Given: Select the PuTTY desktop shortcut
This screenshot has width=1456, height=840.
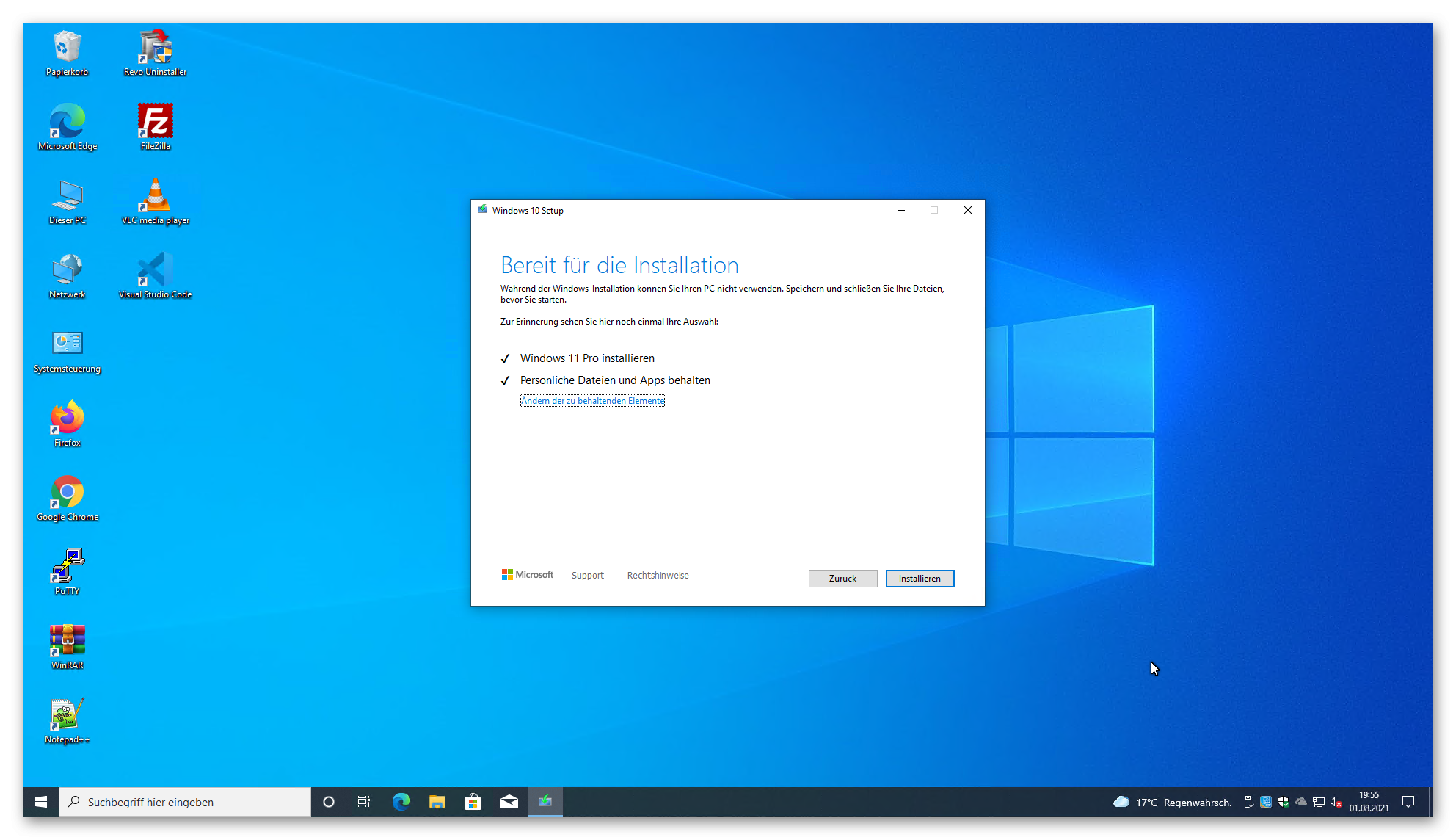Looking at the screenshot, I should click(67, 572).
